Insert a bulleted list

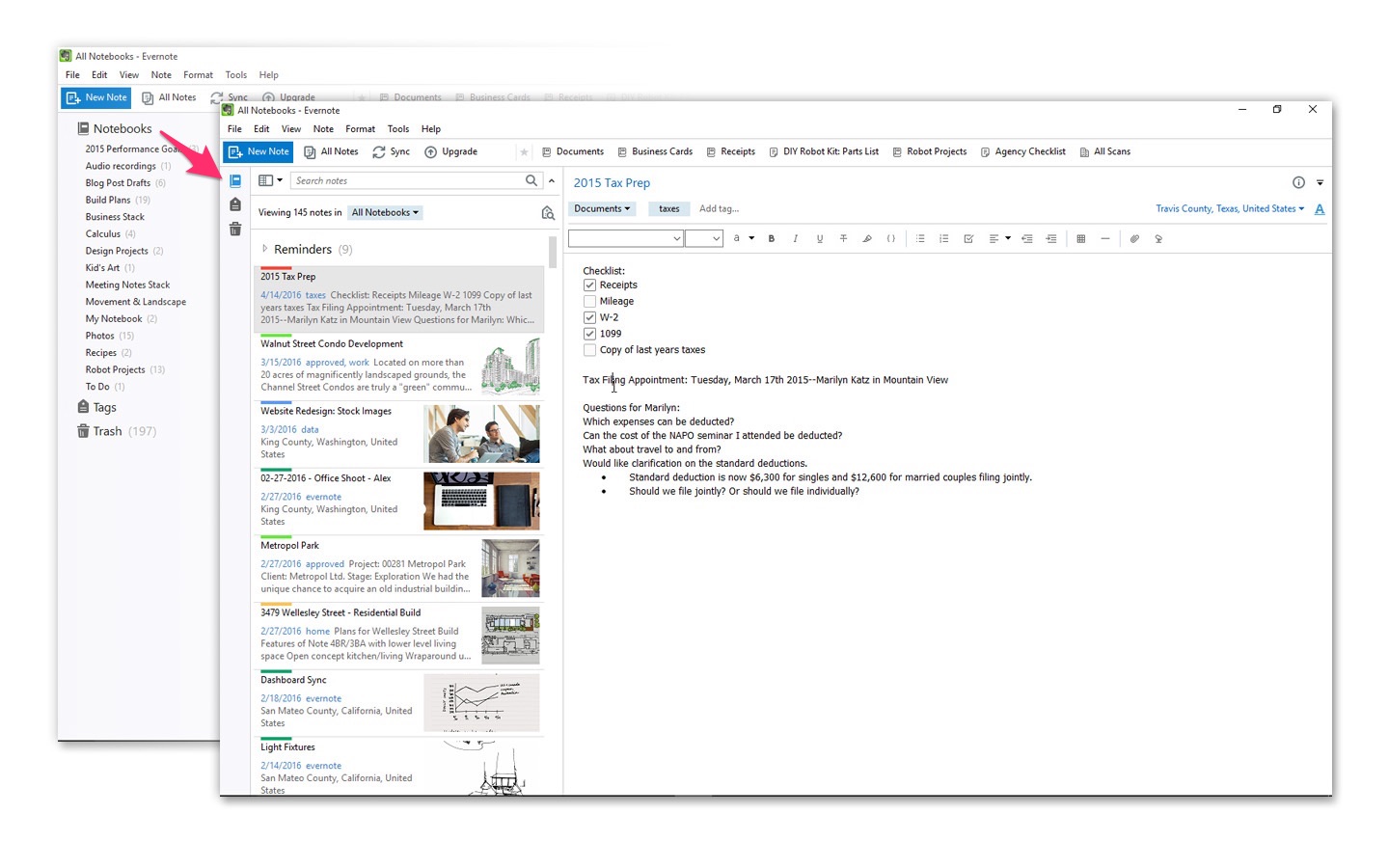point(920,239)
